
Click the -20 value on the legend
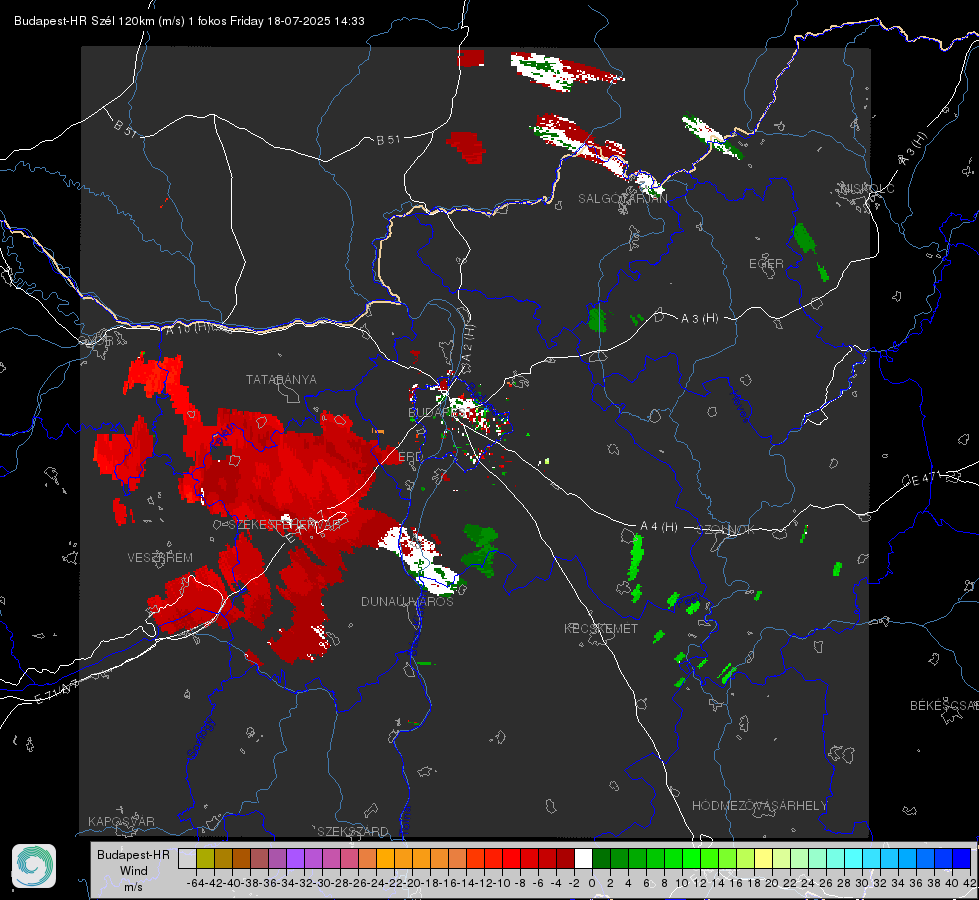click(412, 883)
